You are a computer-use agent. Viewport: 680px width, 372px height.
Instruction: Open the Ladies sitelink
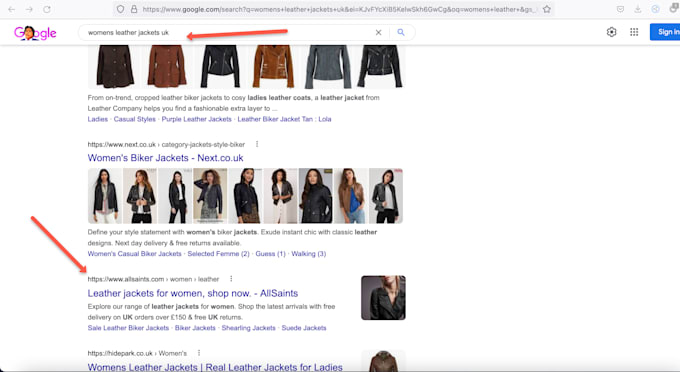pyautogui.click(x=98, y=119)
